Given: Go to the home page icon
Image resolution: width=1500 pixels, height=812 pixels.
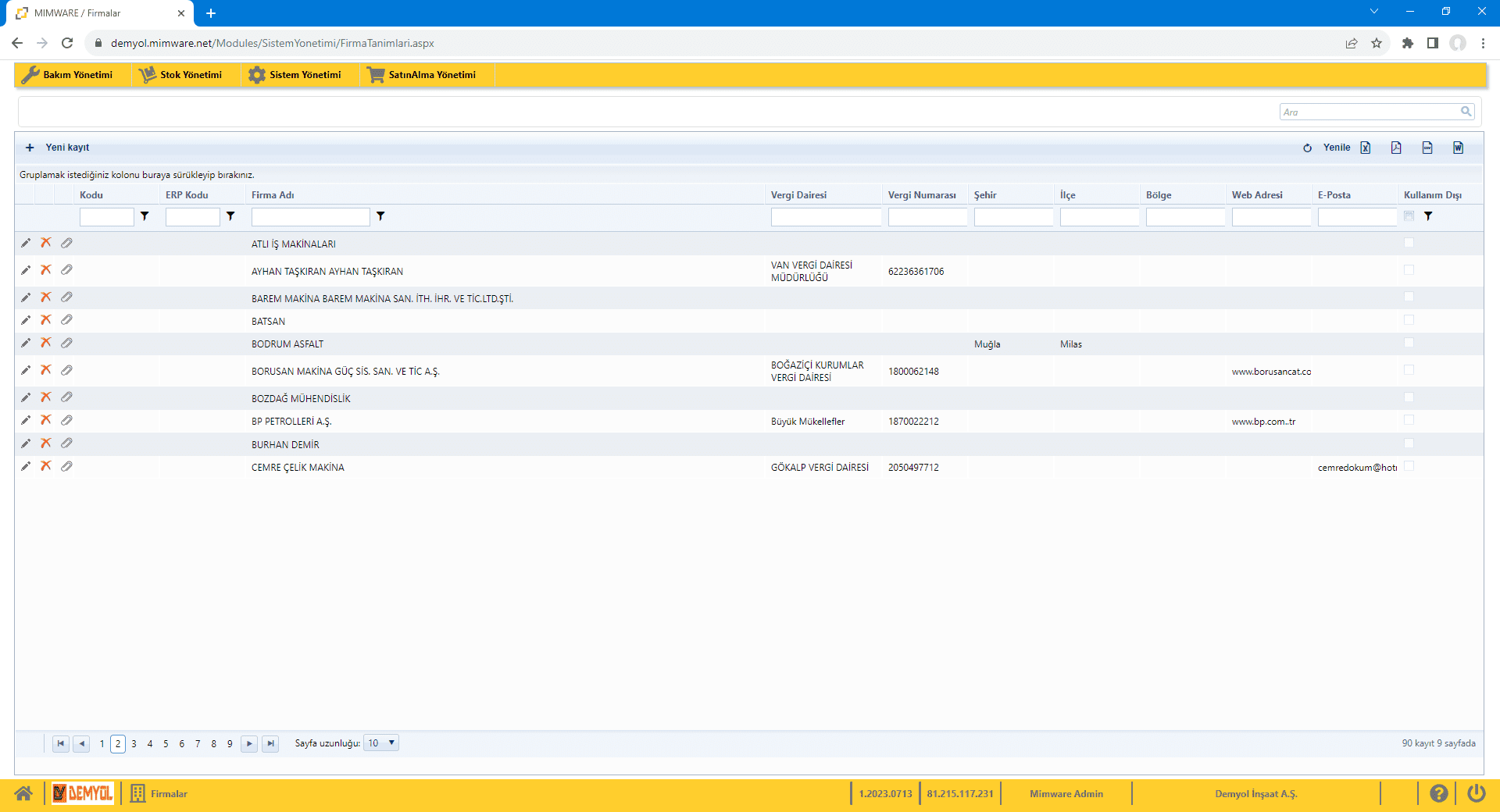Looking at the screenshot, I should tap(23, 794).
